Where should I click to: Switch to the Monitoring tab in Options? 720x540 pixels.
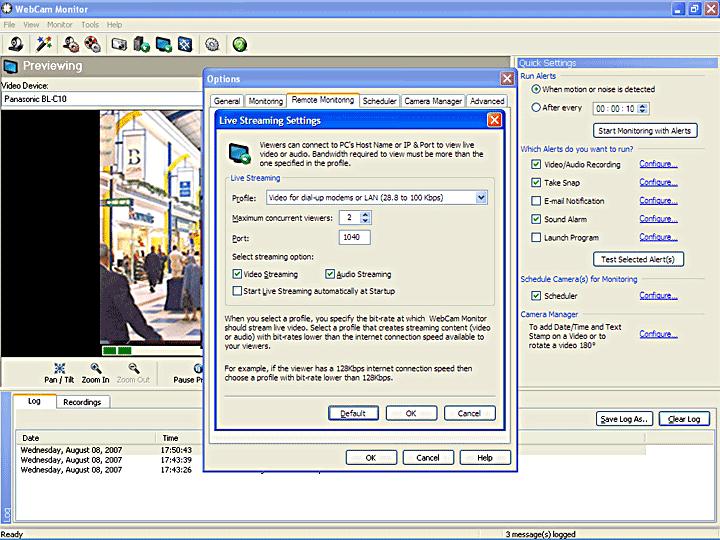[x=265, y=101]
